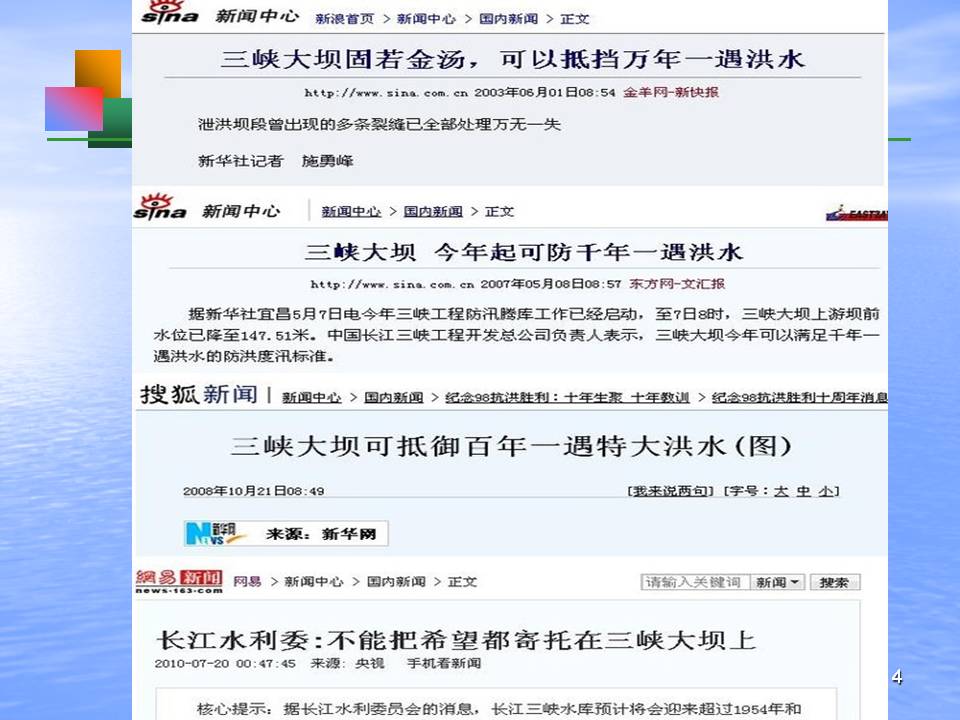Click 东方网-文汇报 source link
The image size is (960, 720).
coord(677,284)
